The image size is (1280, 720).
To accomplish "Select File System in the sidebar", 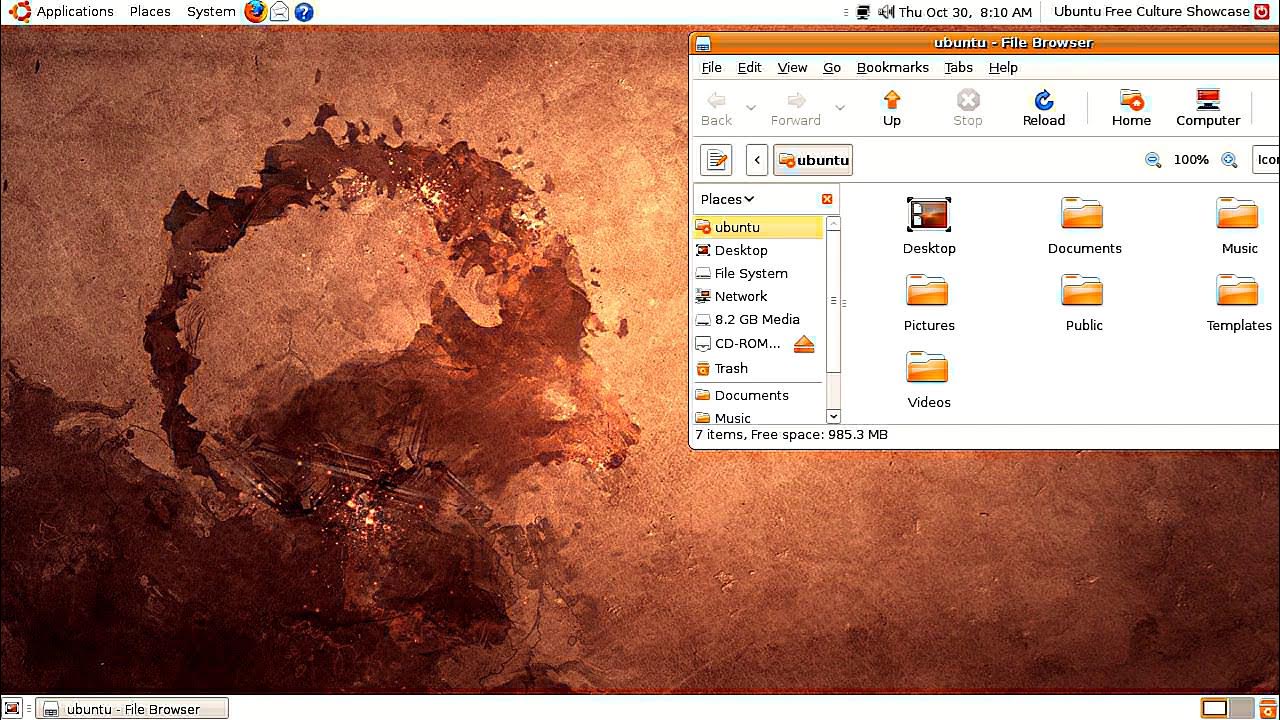I will click(758, 273).
